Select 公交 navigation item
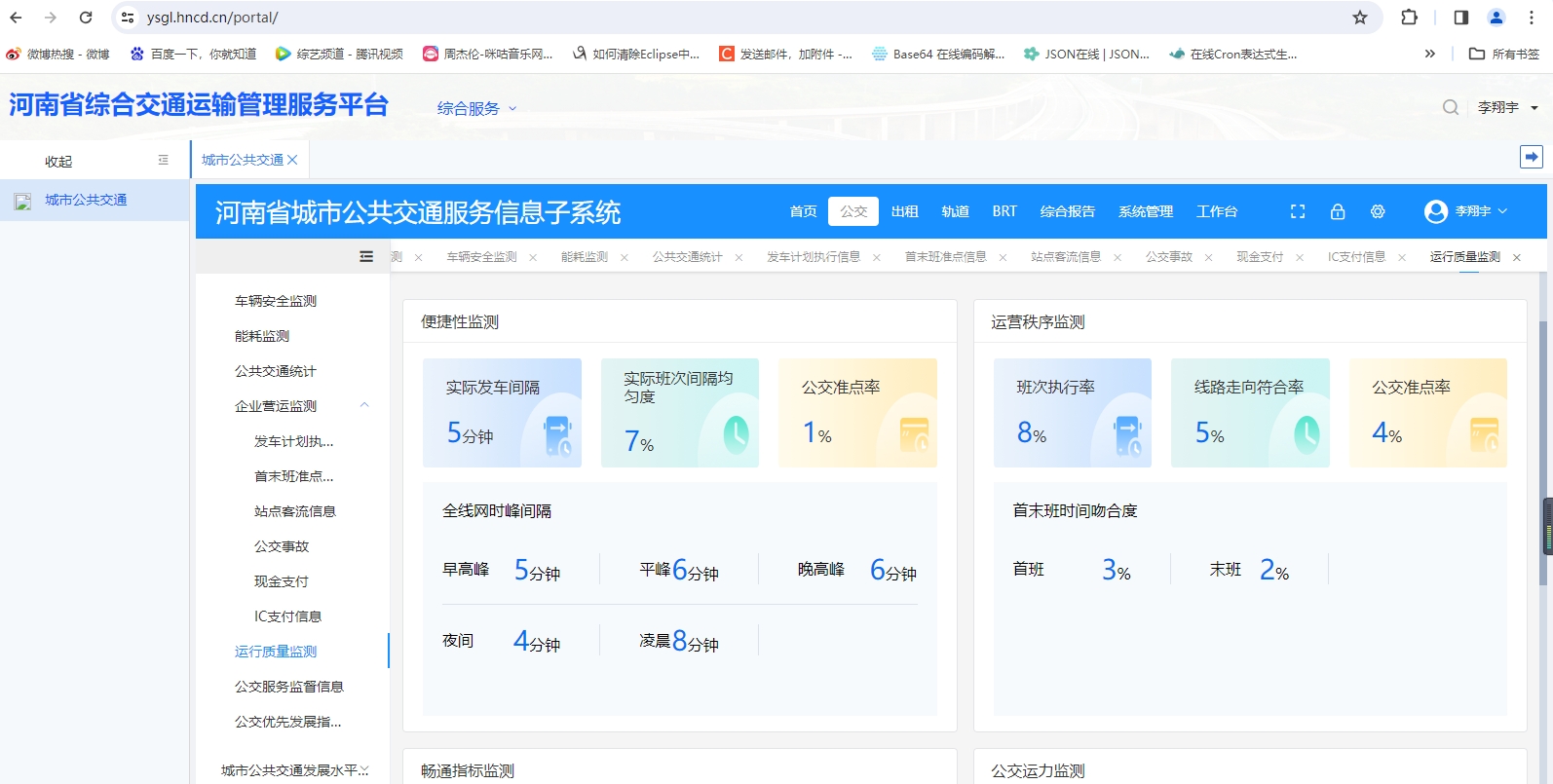The height and width of the screenshot is (784, 1553). (x=853, y=211)
